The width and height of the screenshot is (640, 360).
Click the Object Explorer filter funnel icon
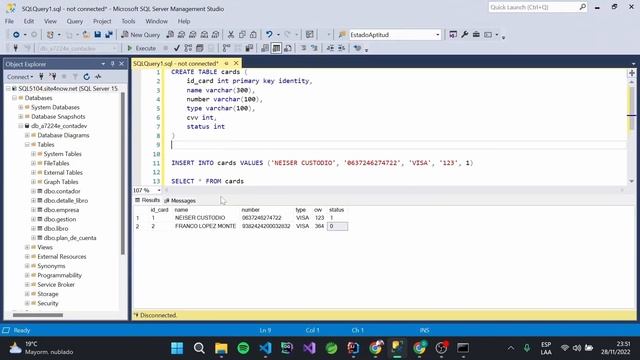(x=75, y=77)
